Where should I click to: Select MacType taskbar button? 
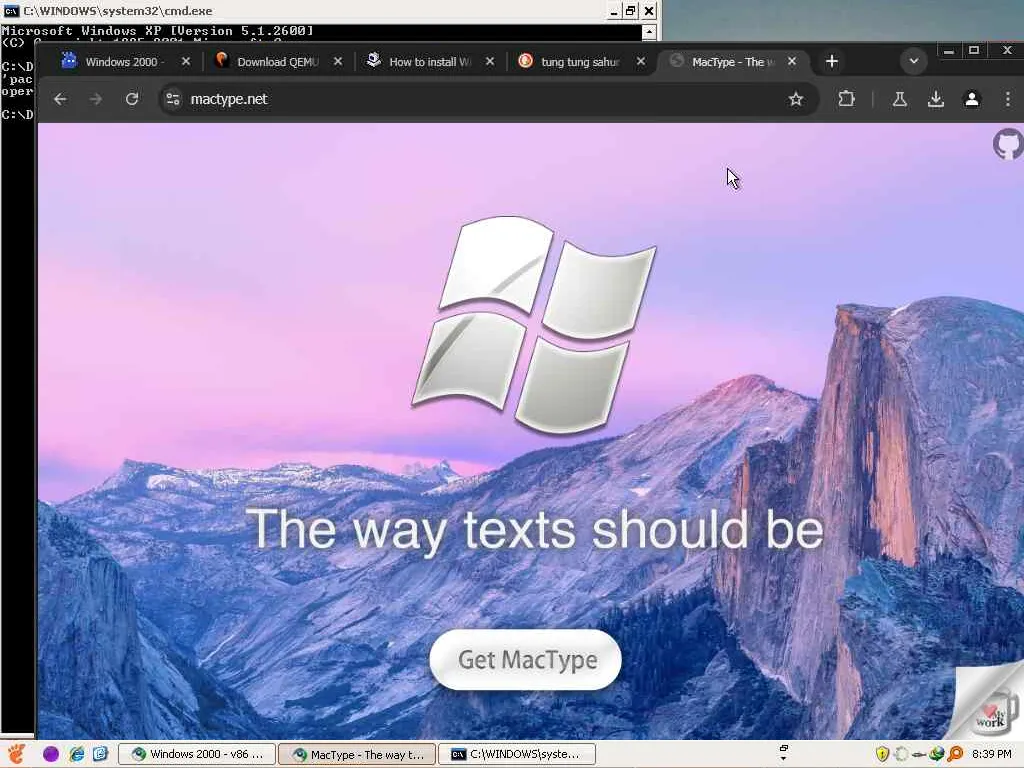coord(357,754)
